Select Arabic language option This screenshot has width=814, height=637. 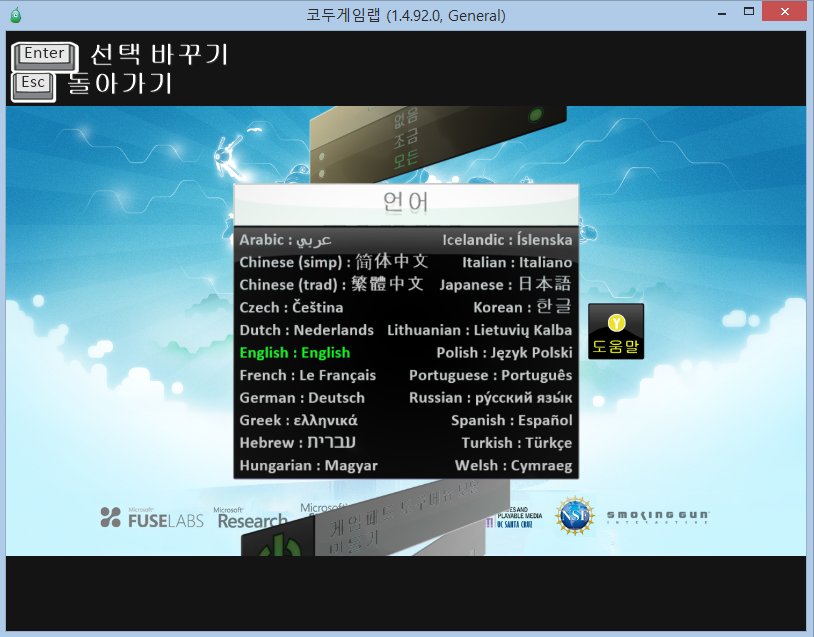[x=285, y=240]
